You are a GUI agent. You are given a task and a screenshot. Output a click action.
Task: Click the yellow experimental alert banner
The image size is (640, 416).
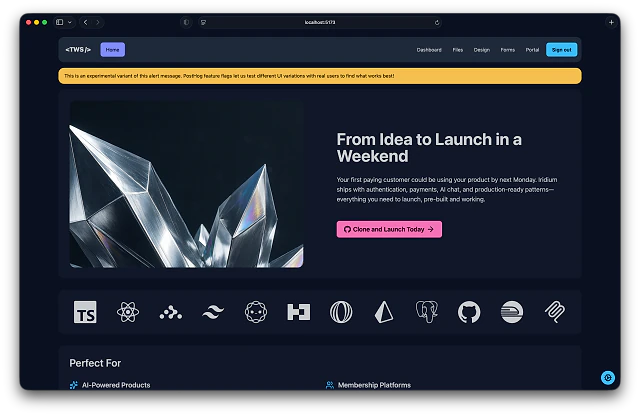(x=320, y=76)
